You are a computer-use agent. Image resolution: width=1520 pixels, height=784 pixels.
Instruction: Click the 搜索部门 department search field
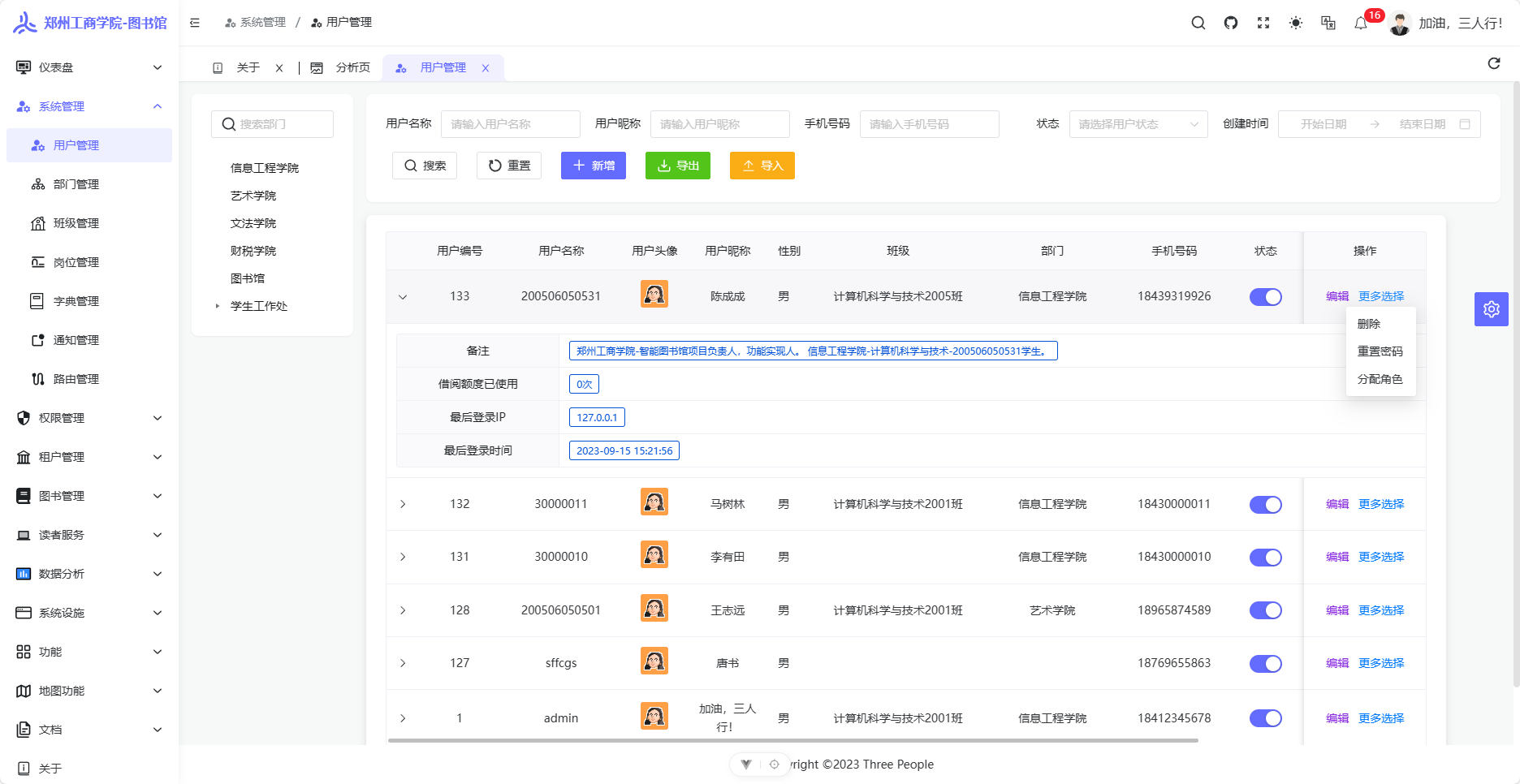[x=273, y=124]
